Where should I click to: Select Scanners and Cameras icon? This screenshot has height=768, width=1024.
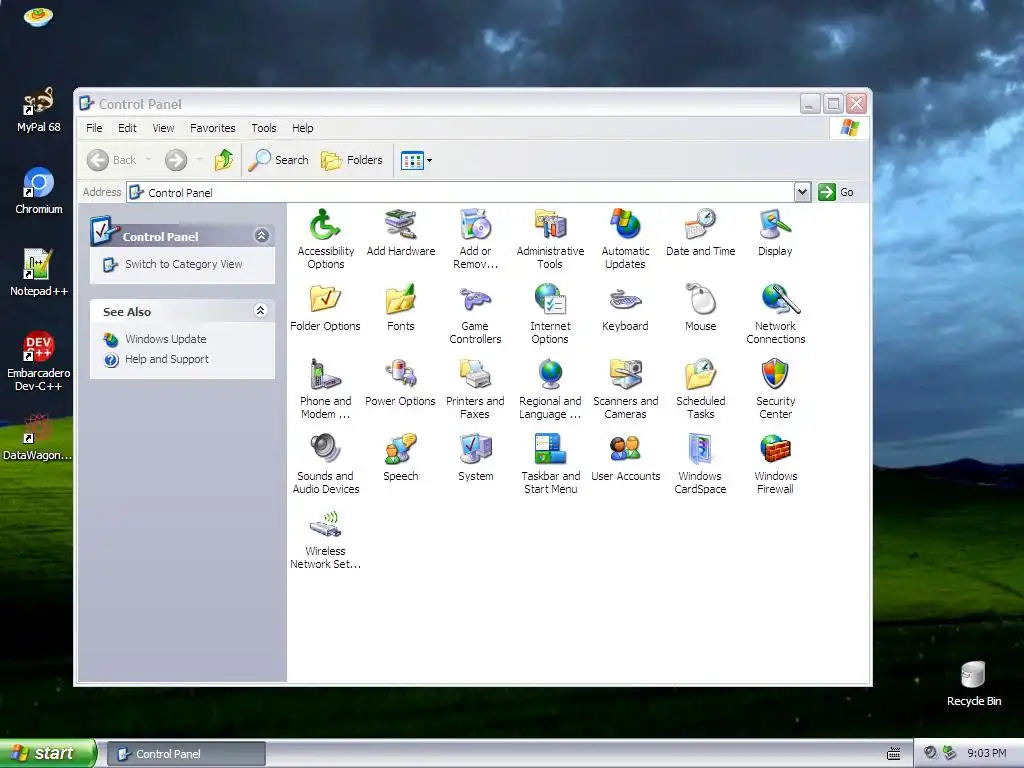point(625,389)
